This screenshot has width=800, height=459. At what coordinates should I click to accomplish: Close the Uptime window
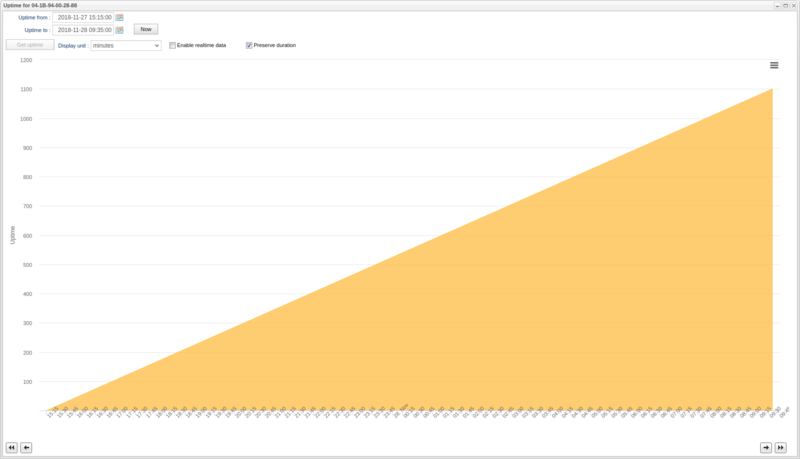(793, 5)
